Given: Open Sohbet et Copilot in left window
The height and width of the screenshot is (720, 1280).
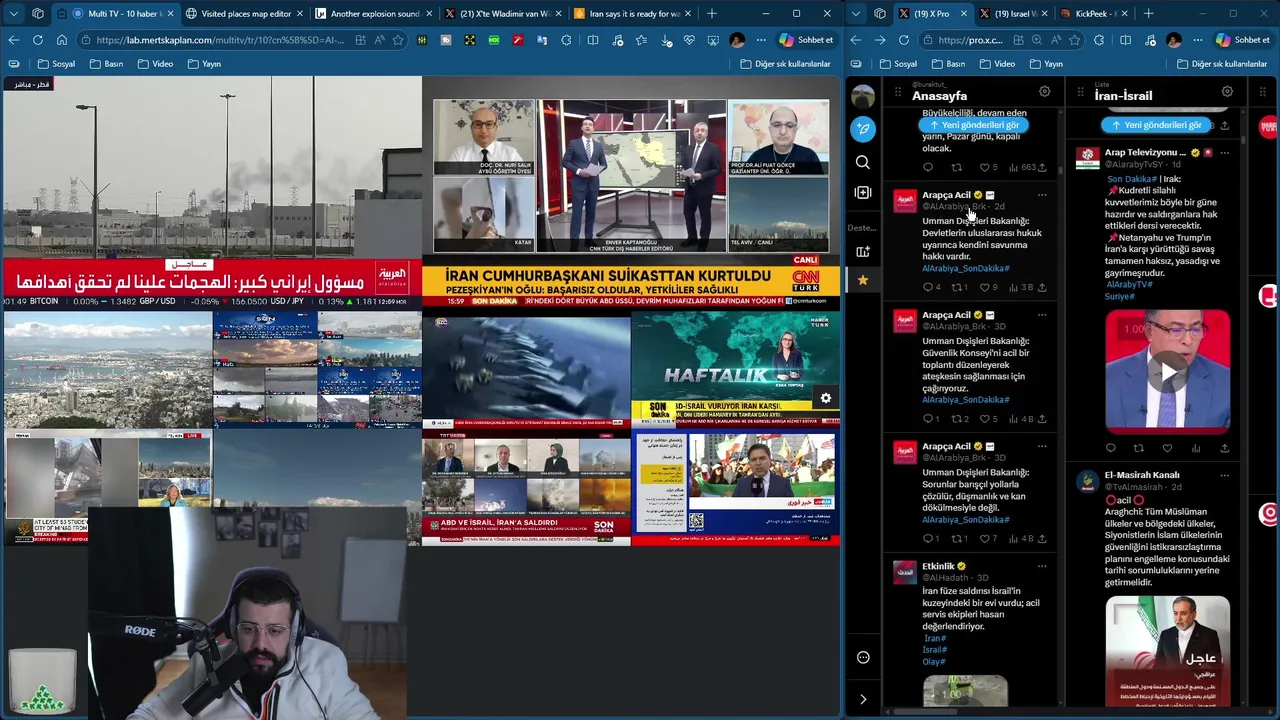Looking at the screenshot, I should click(x=807, y=40).
